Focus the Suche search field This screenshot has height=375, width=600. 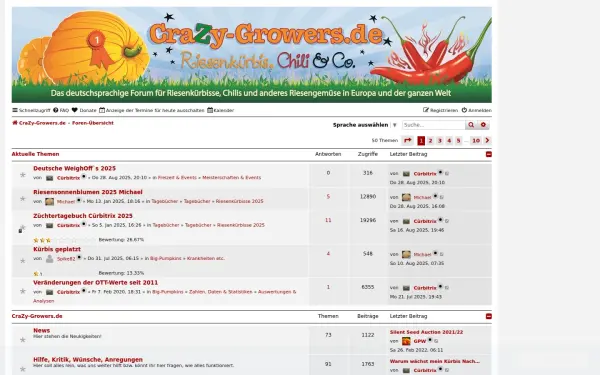tap(434, 125)
